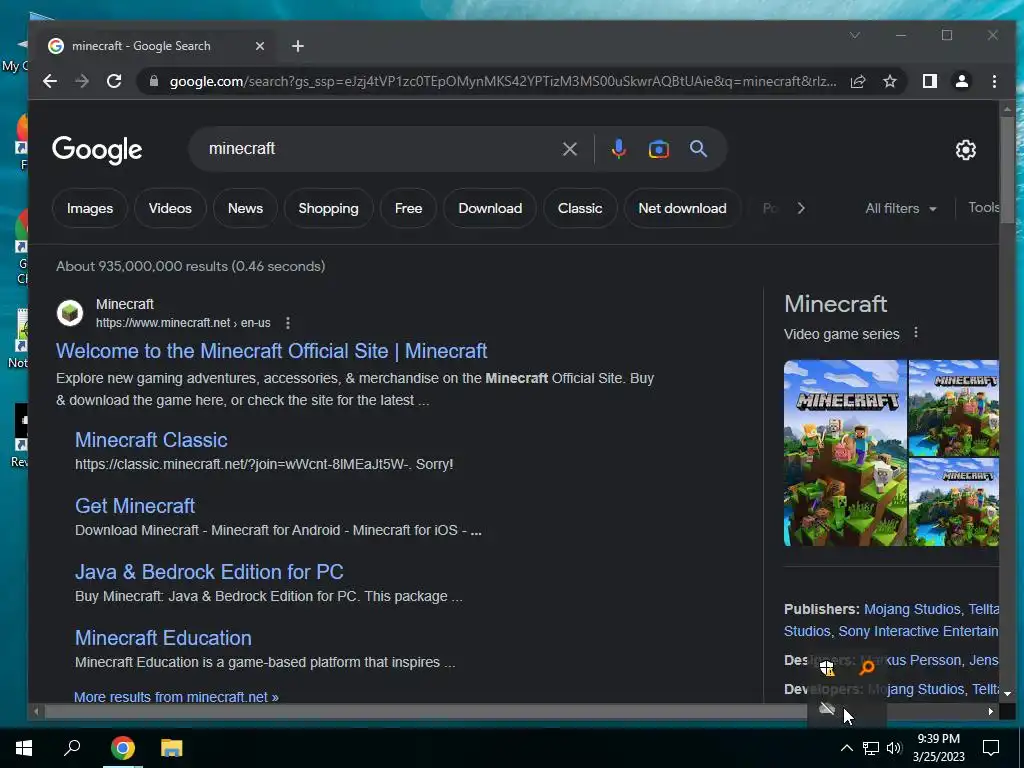Screen dimensions: 1024x768
Task: Open Chrome tab search dropdown
Action: point(855,35)
